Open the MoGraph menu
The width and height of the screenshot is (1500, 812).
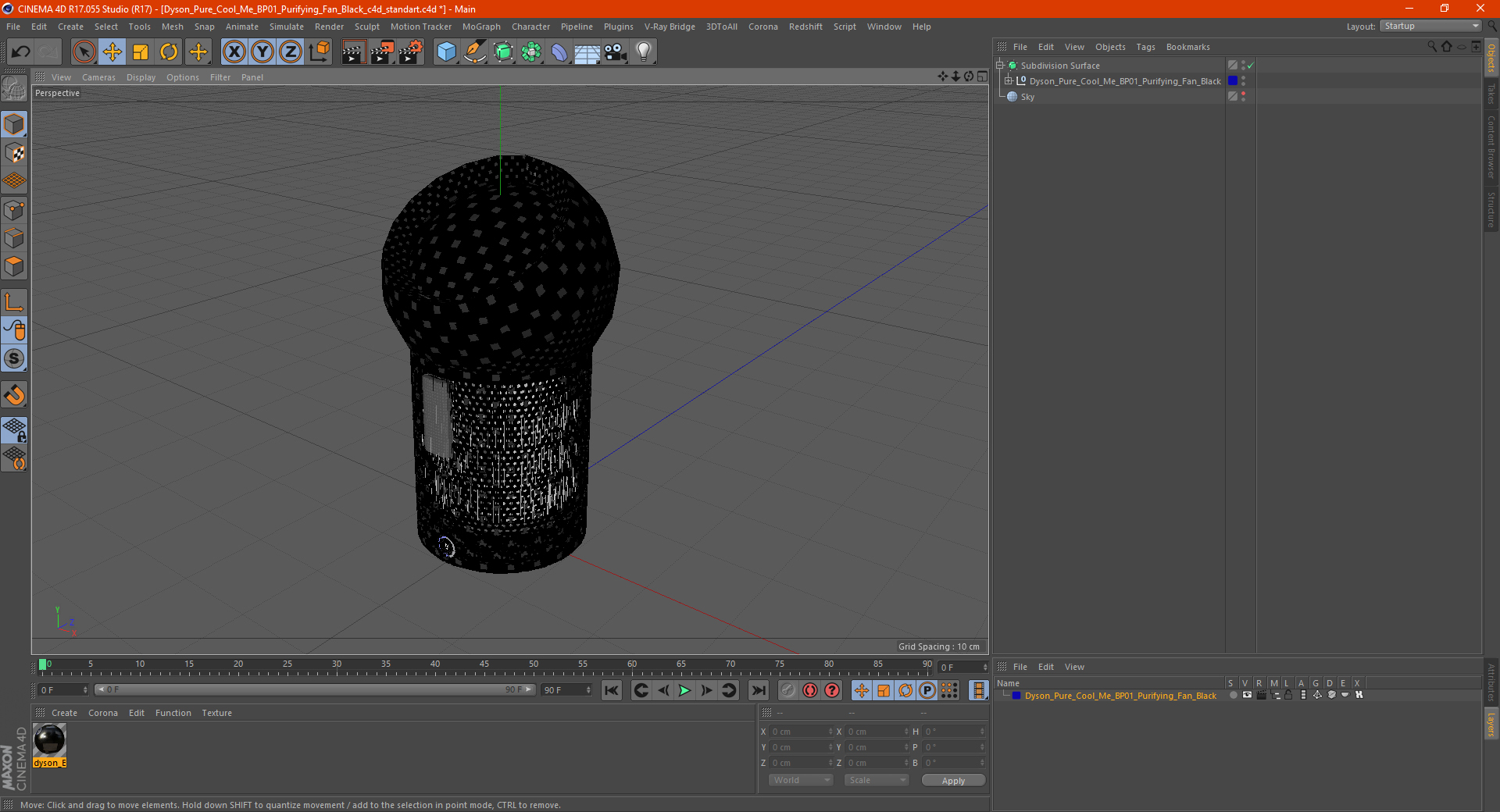click(481, 27)
